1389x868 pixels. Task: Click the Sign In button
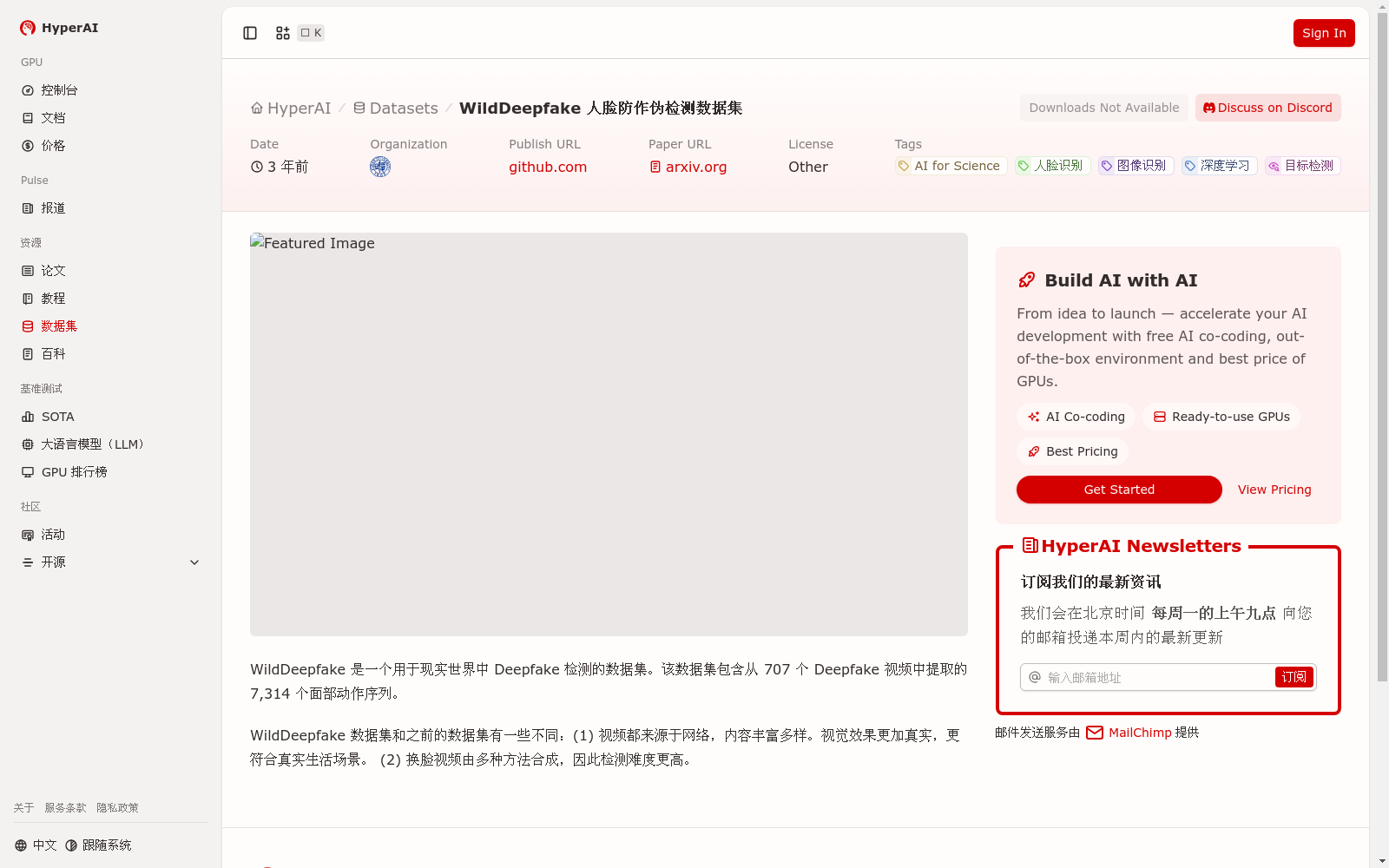(x=1324, y=33)
